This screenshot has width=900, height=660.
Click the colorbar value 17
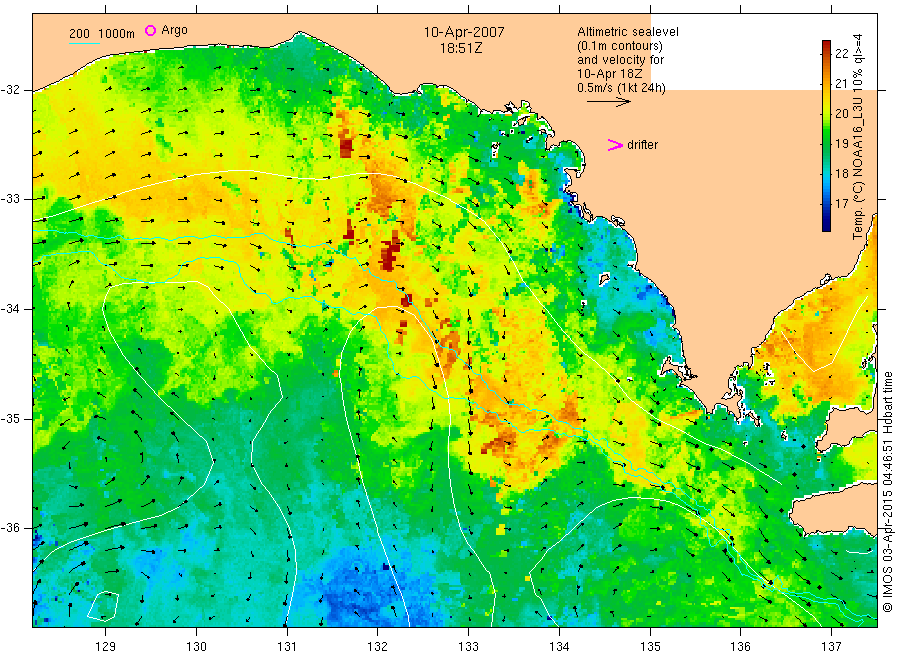point(841,203)
